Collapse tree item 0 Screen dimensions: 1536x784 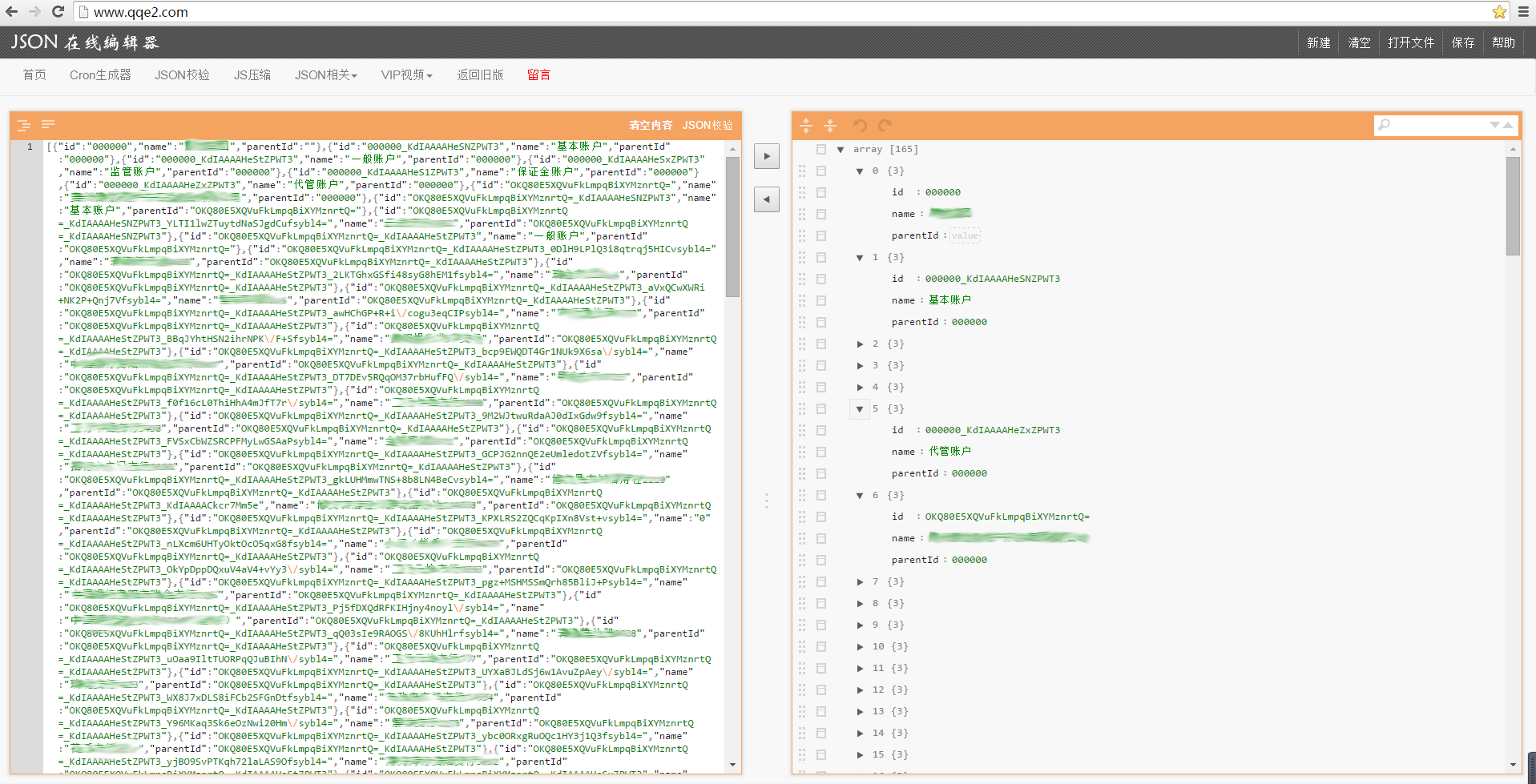860,171
